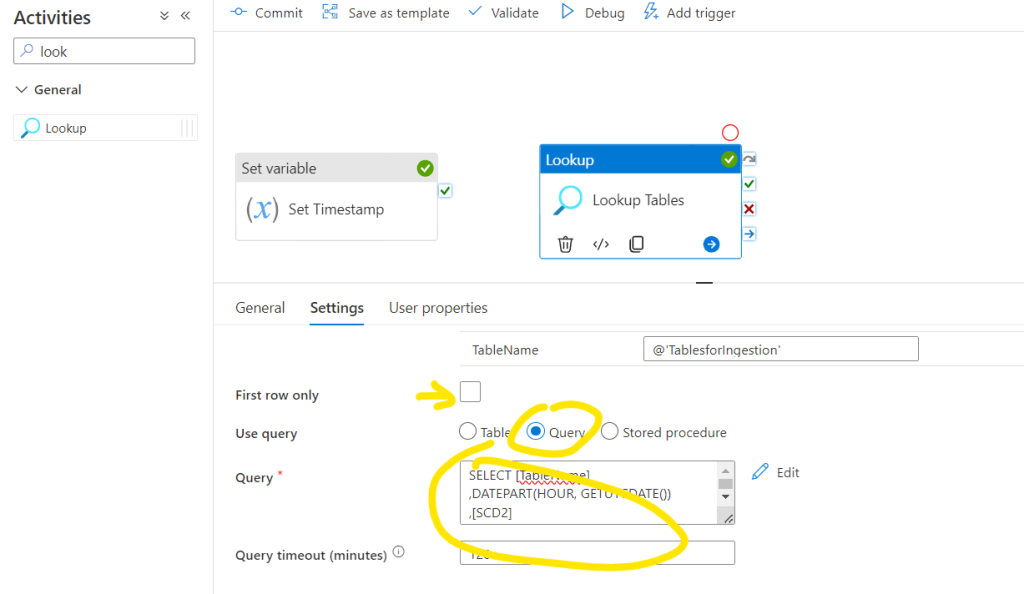The width and height of the screenshot is (1024, 594).
Task: Collapse the General activities group
Action: (22, 90)
